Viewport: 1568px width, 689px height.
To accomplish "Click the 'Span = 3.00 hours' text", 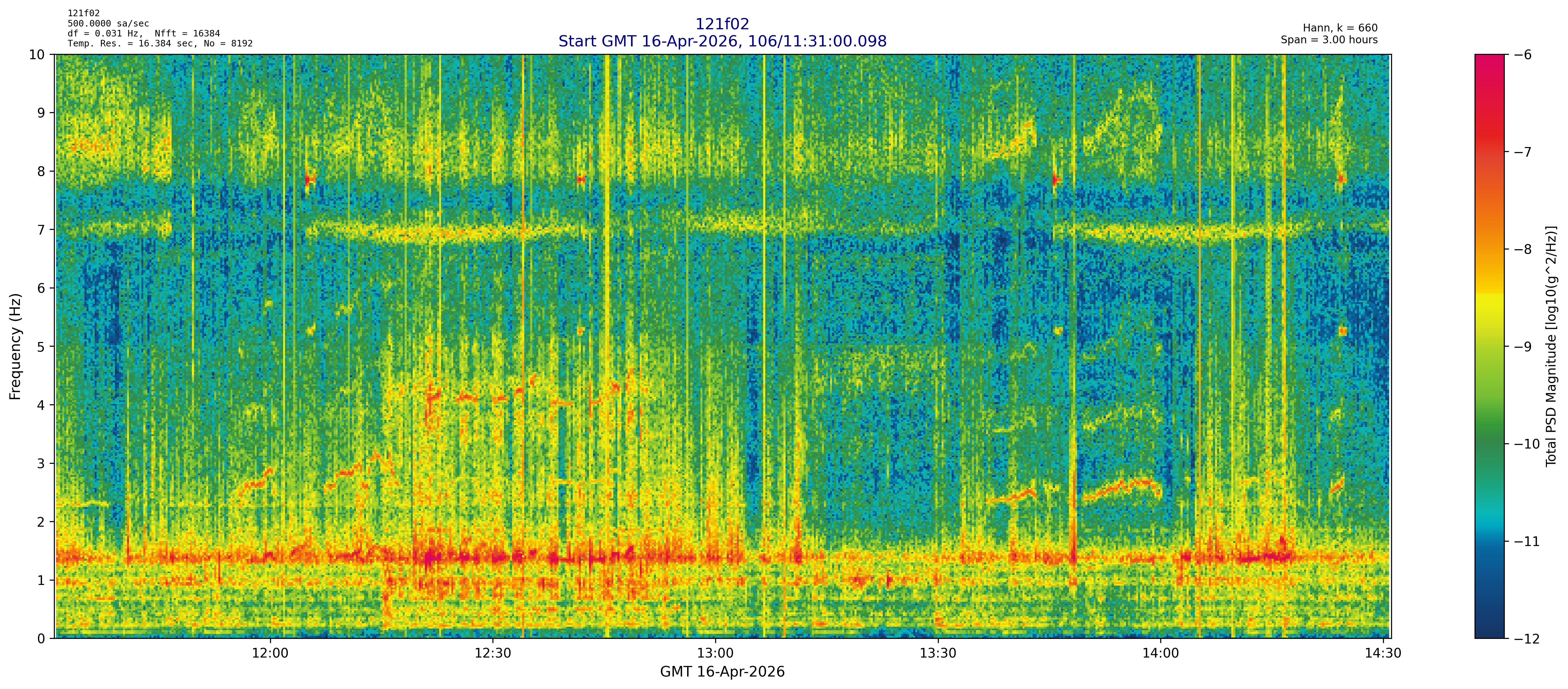I will (1329, 40).
